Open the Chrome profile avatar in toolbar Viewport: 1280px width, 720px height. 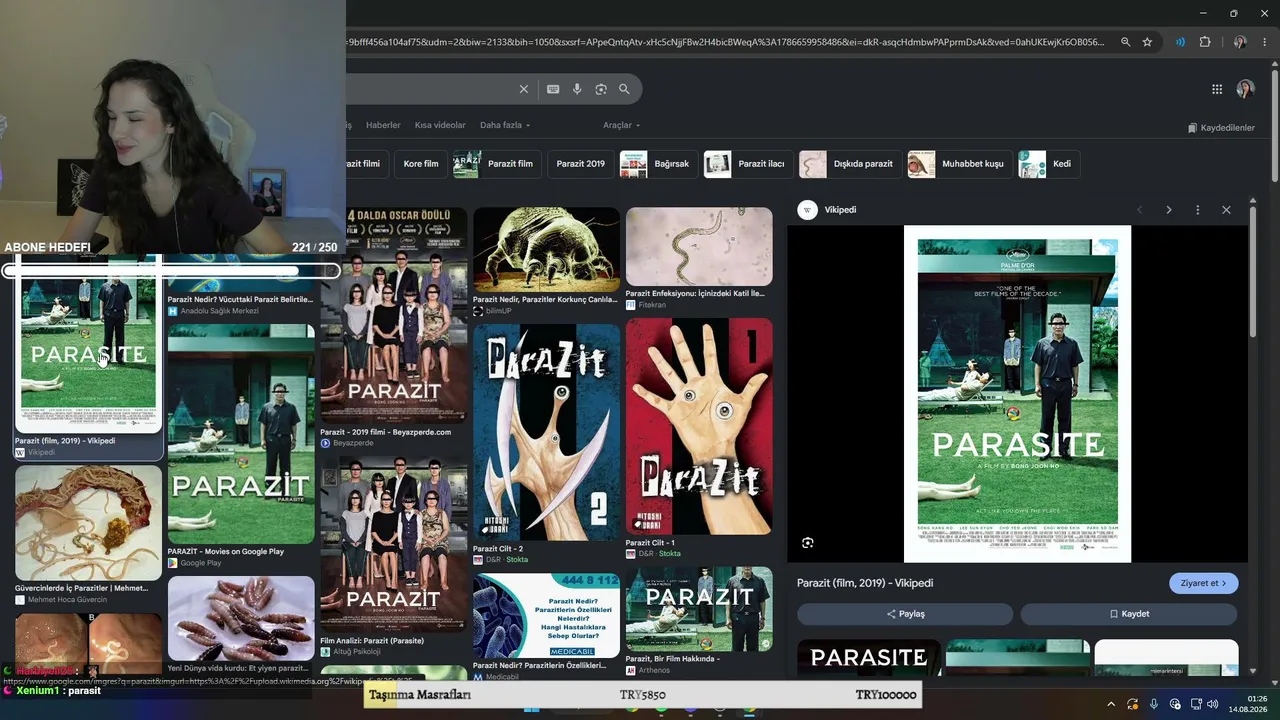(1240, 42)
